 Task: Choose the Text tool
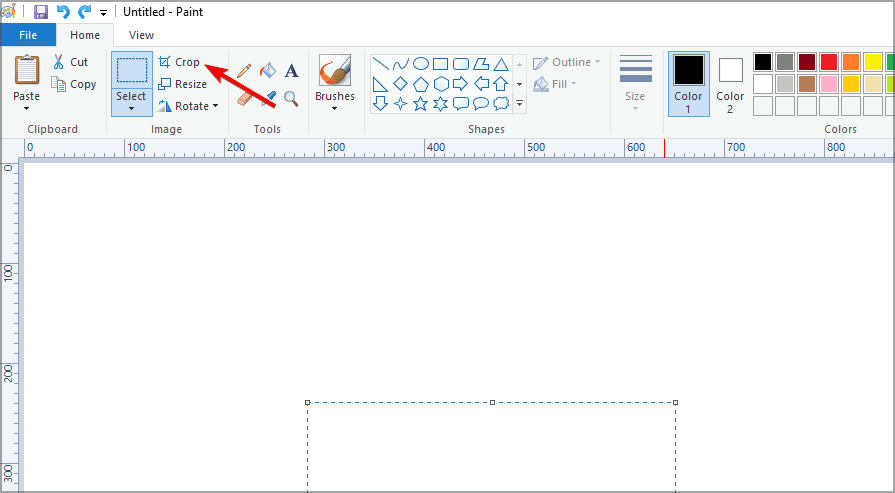[291, 71]
